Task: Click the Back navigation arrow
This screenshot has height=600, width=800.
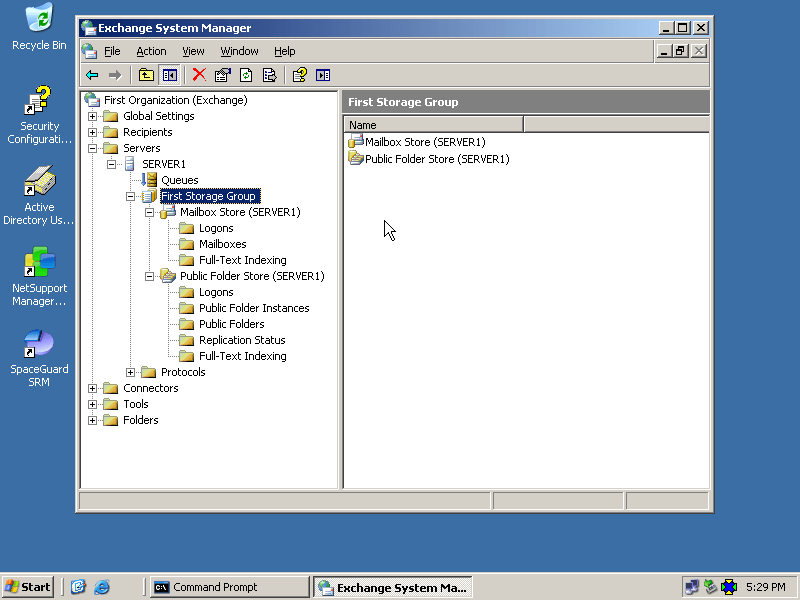Action: tap(92, 74)
